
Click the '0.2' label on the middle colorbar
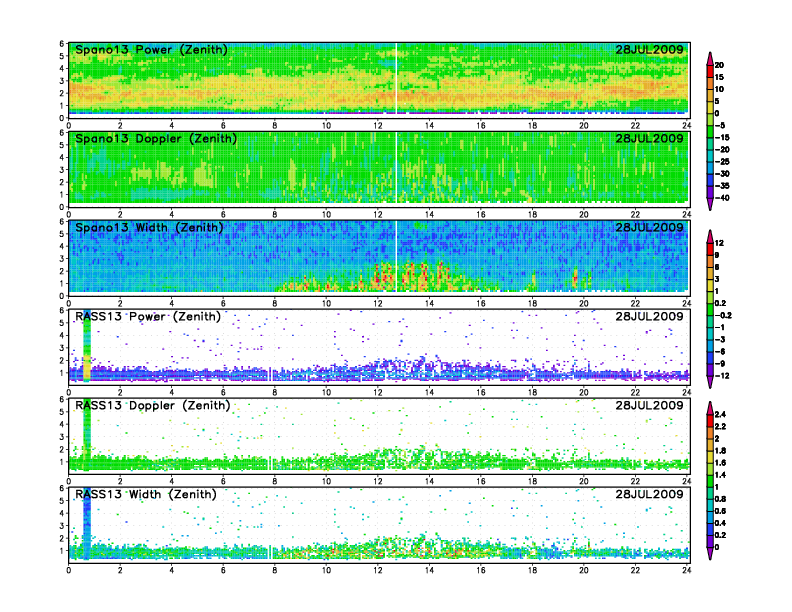click(x=720, y=303)
